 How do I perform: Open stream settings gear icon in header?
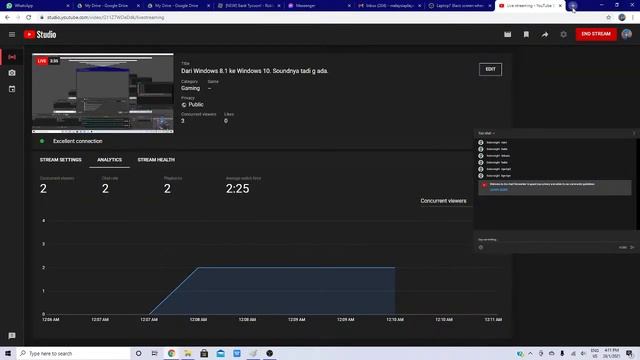[563, 35]
